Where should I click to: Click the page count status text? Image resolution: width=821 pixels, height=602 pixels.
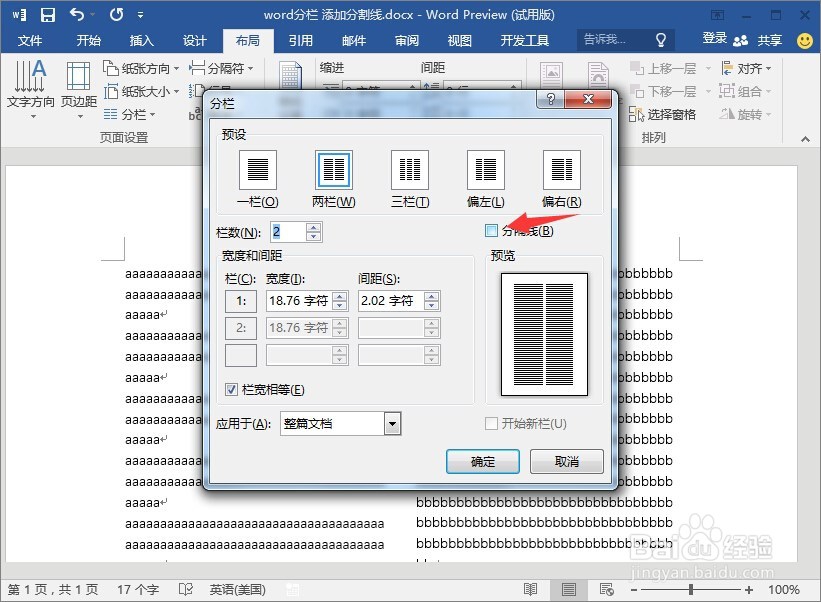(x=53, y=590)
